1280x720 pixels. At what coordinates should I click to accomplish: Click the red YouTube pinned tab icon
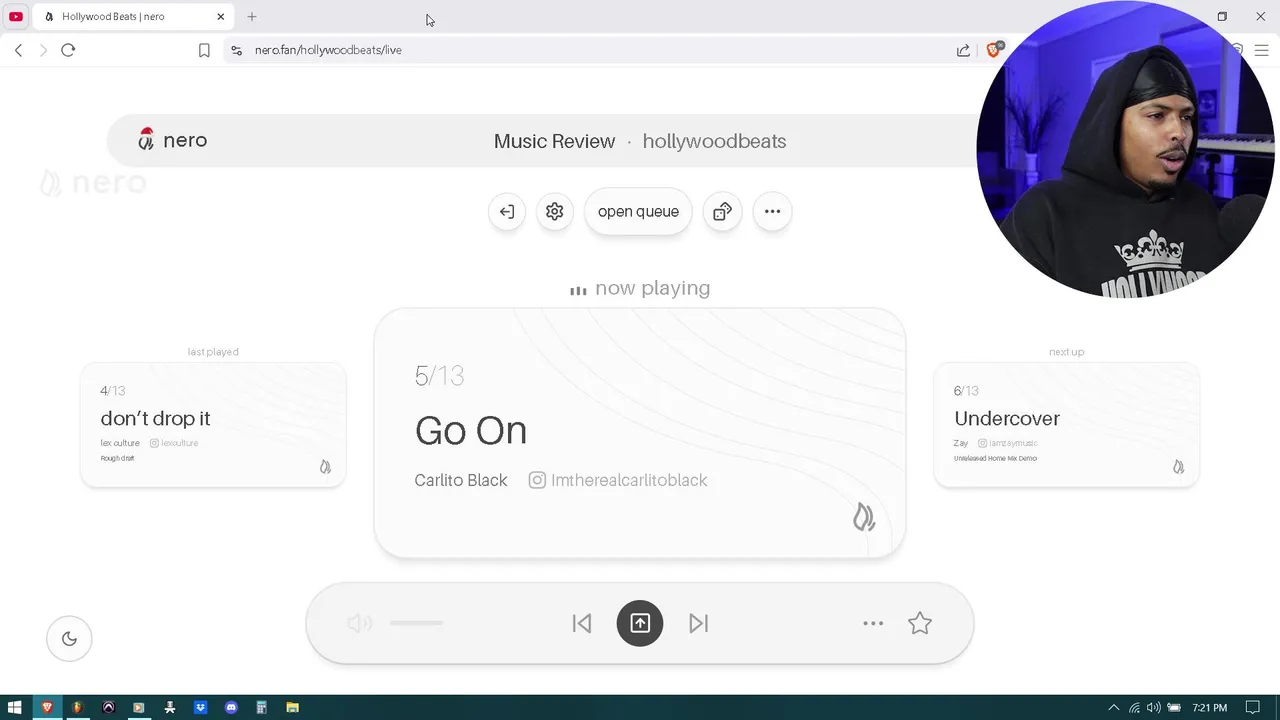point(16,17)
